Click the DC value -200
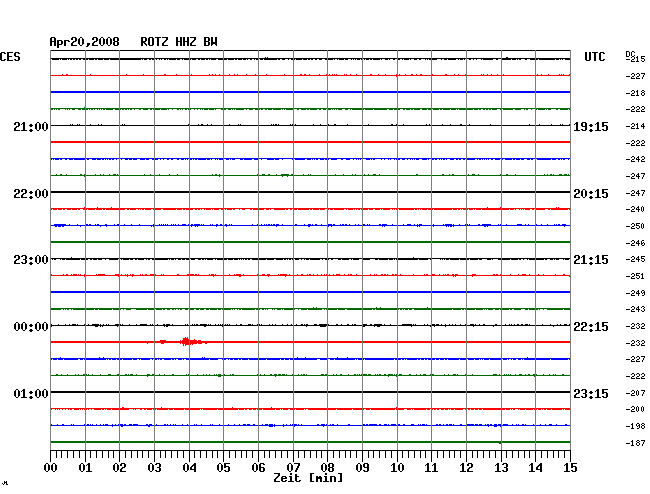The image size is (650, 494). [635, 409]
